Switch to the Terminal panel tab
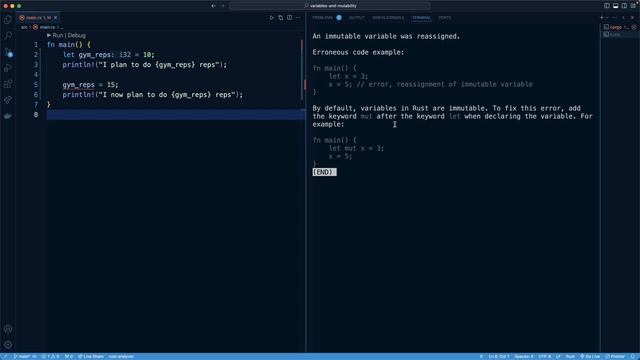The width and height of the screenshot is (640, 360). coord(421,18)
